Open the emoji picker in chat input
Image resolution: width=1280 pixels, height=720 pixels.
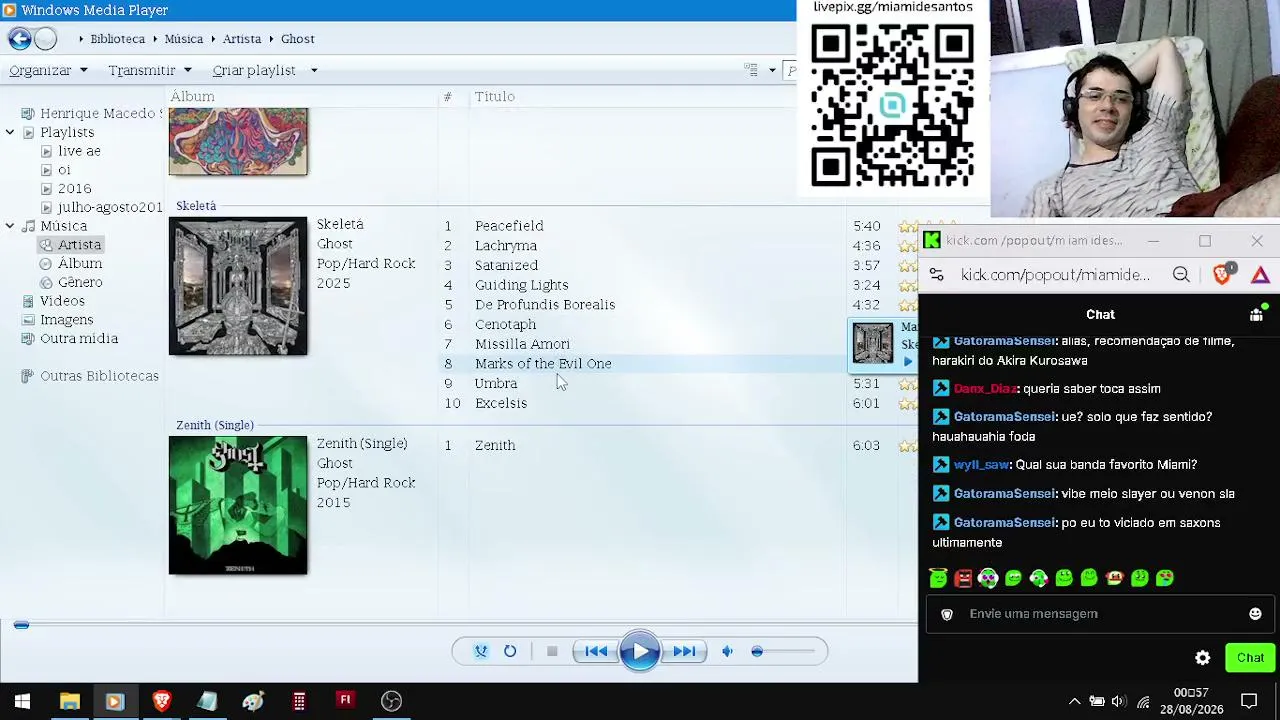(x=1255, y=614)
